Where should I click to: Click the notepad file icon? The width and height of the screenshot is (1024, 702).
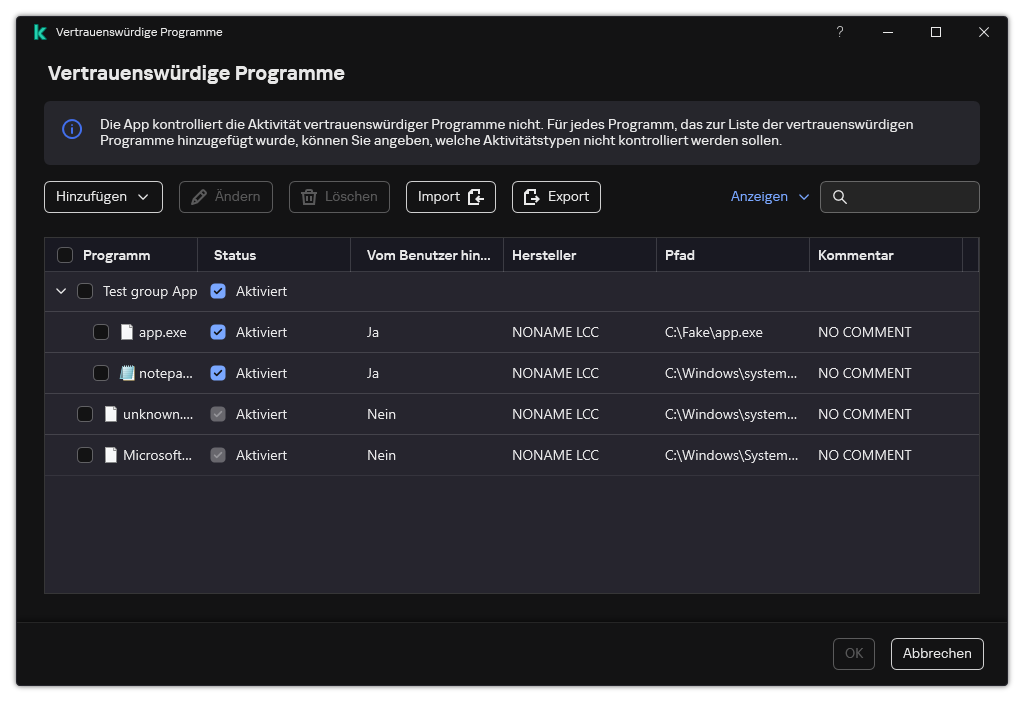127,373
